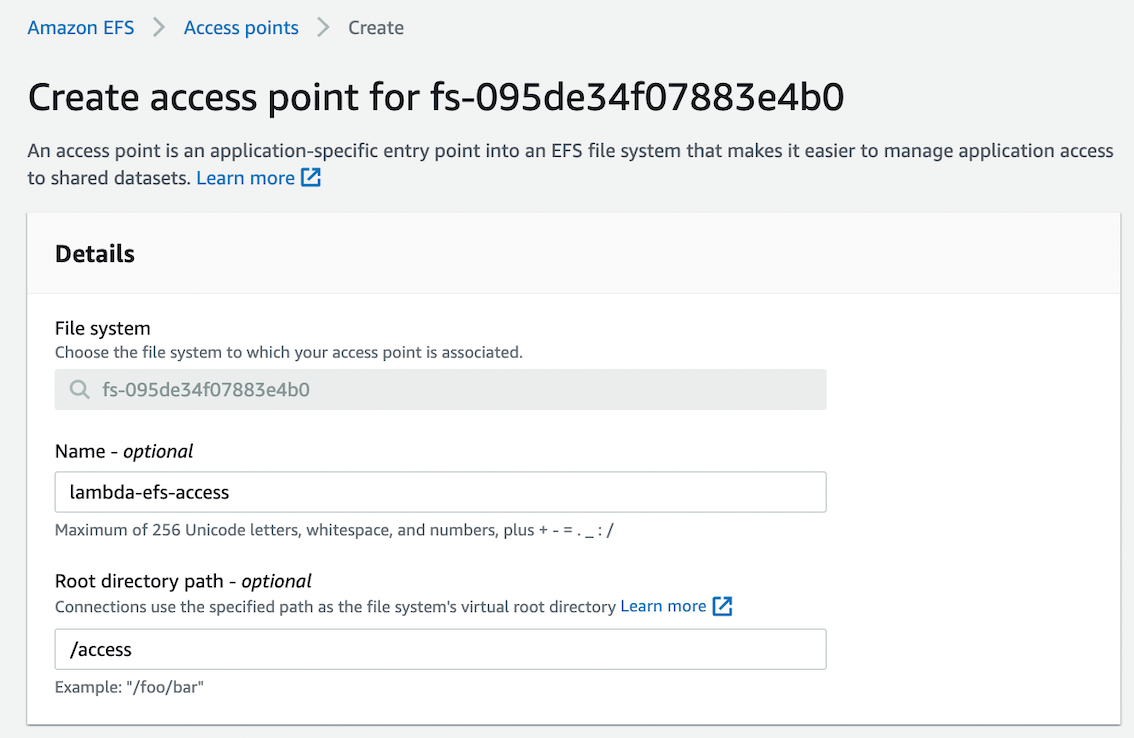Viewport: 1134px width, 738px height.
Task: Click the Root directory path input showing /access
Action: [x=440, y=649]
